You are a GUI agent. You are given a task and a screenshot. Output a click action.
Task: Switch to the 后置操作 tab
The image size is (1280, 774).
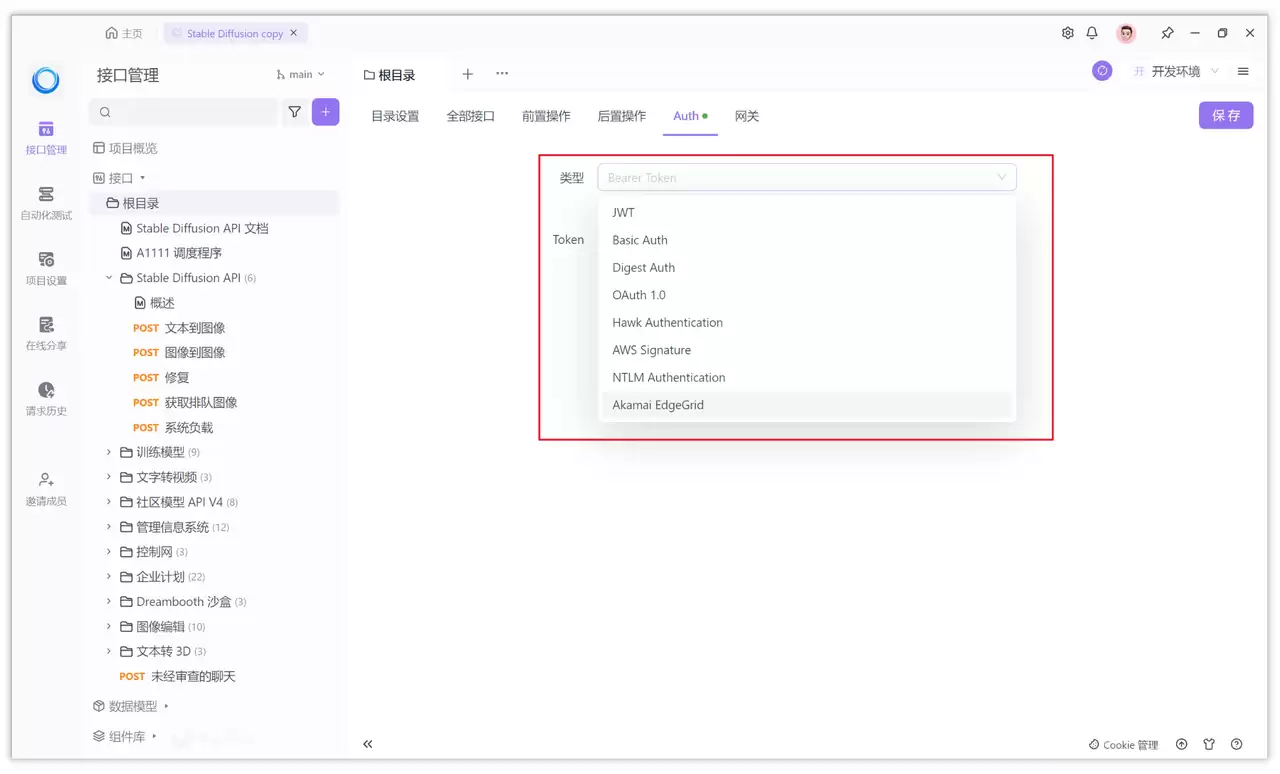[622, 116]
